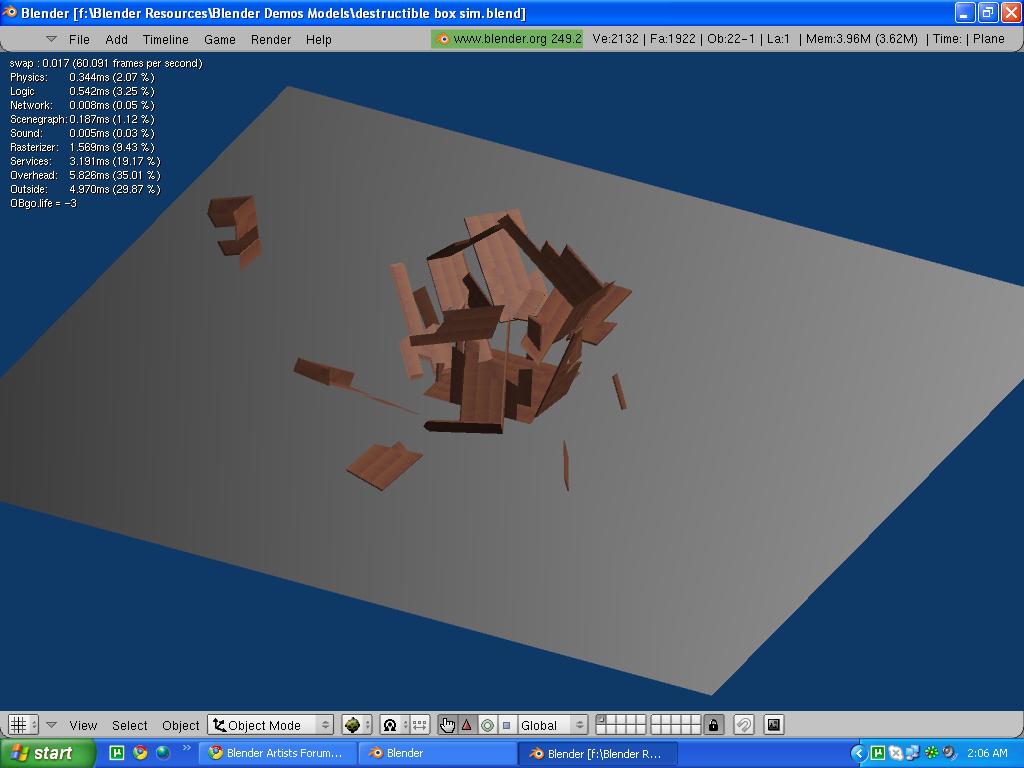Screen dimensions: 1024x768
Task: Click the render this window image icon
Action: (774, 725)
